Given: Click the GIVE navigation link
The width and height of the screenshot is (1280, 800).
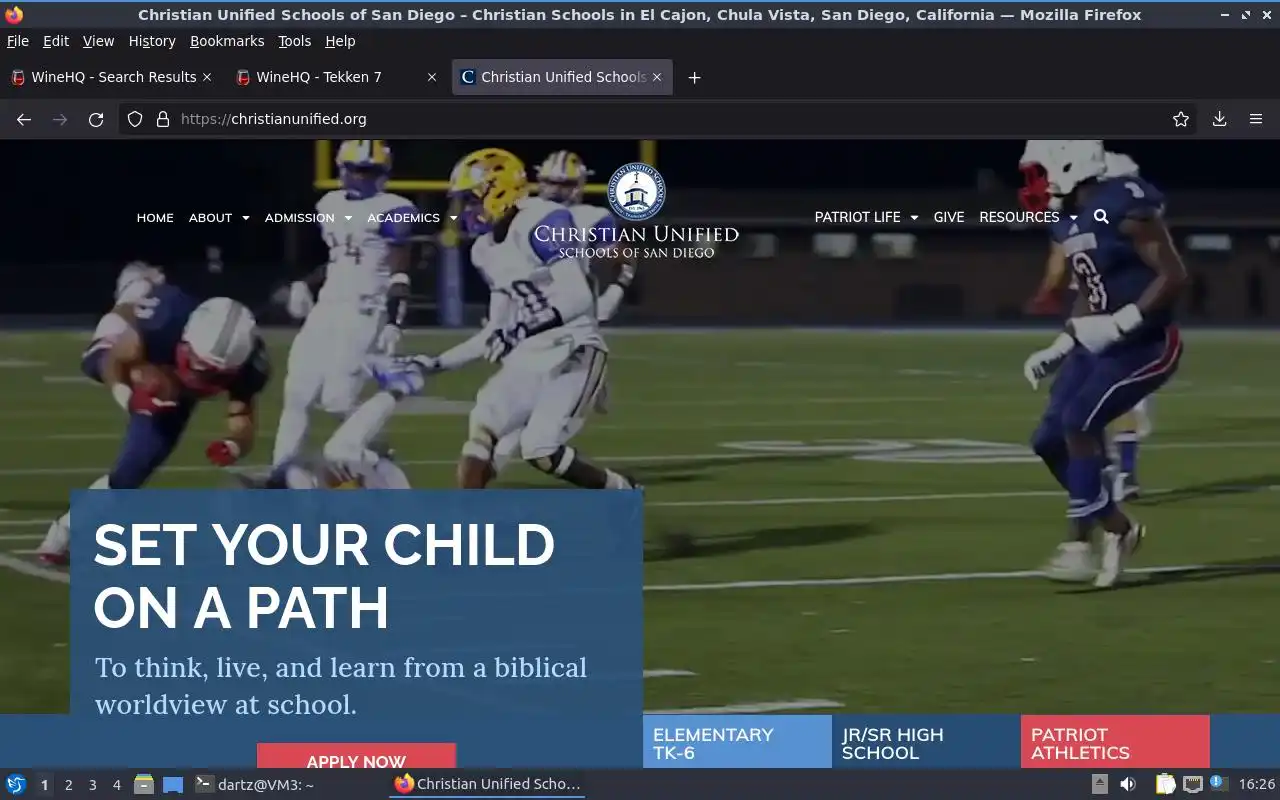Looking at the screenshot, I should tap(949, 217).
